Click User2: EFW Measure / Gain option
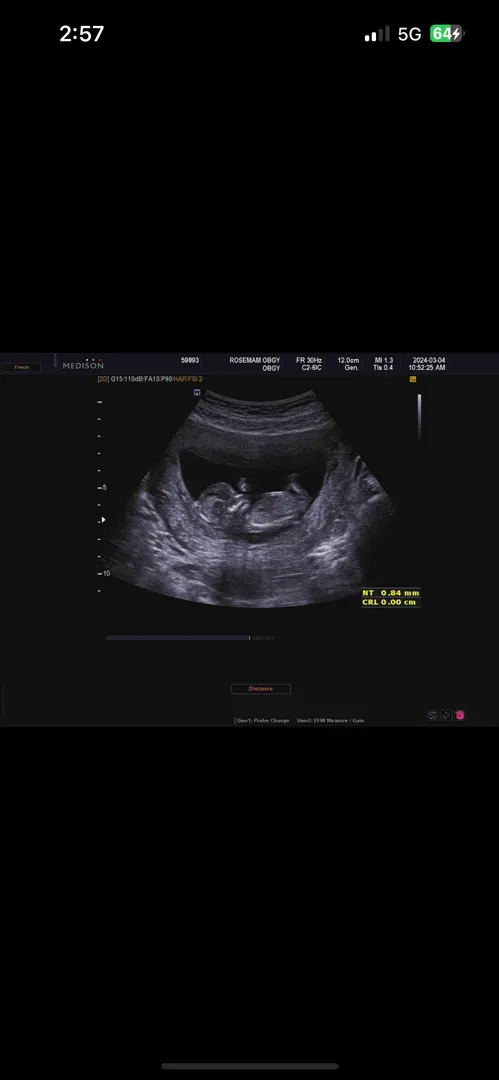This screenshot has width=499, height=1080. pyautogui.click(x=330, y=720)
